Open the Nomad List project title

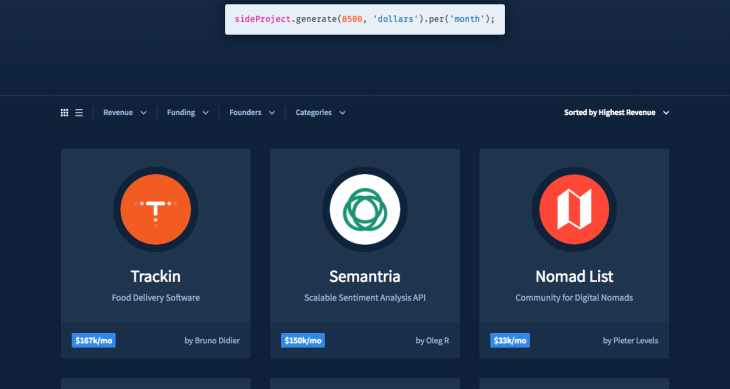(574, 276)
